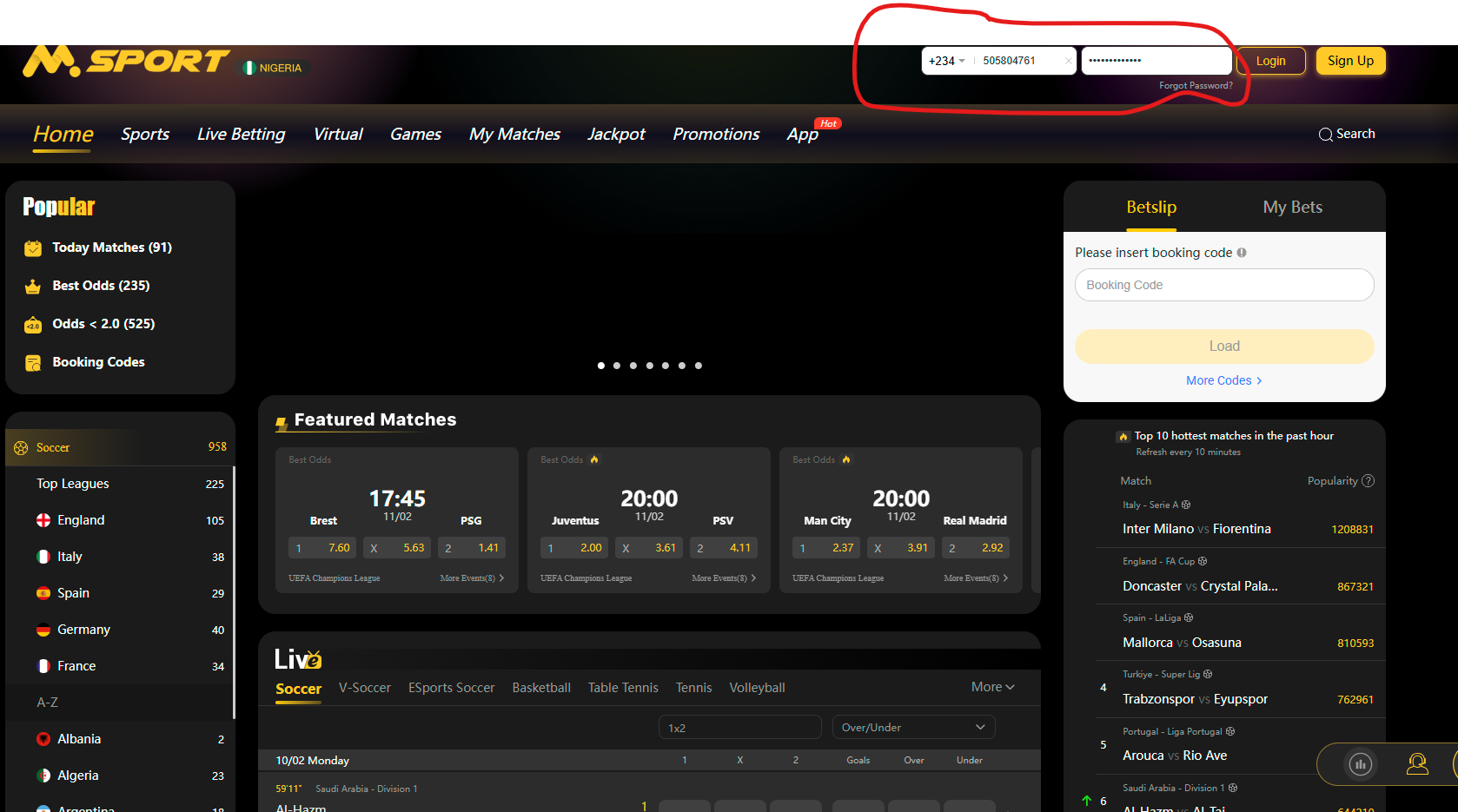The height and width of the screenshot is (812, 1458).
Task: Open the stats chart icon at bottom right
Action: [x=1361, y=764]
